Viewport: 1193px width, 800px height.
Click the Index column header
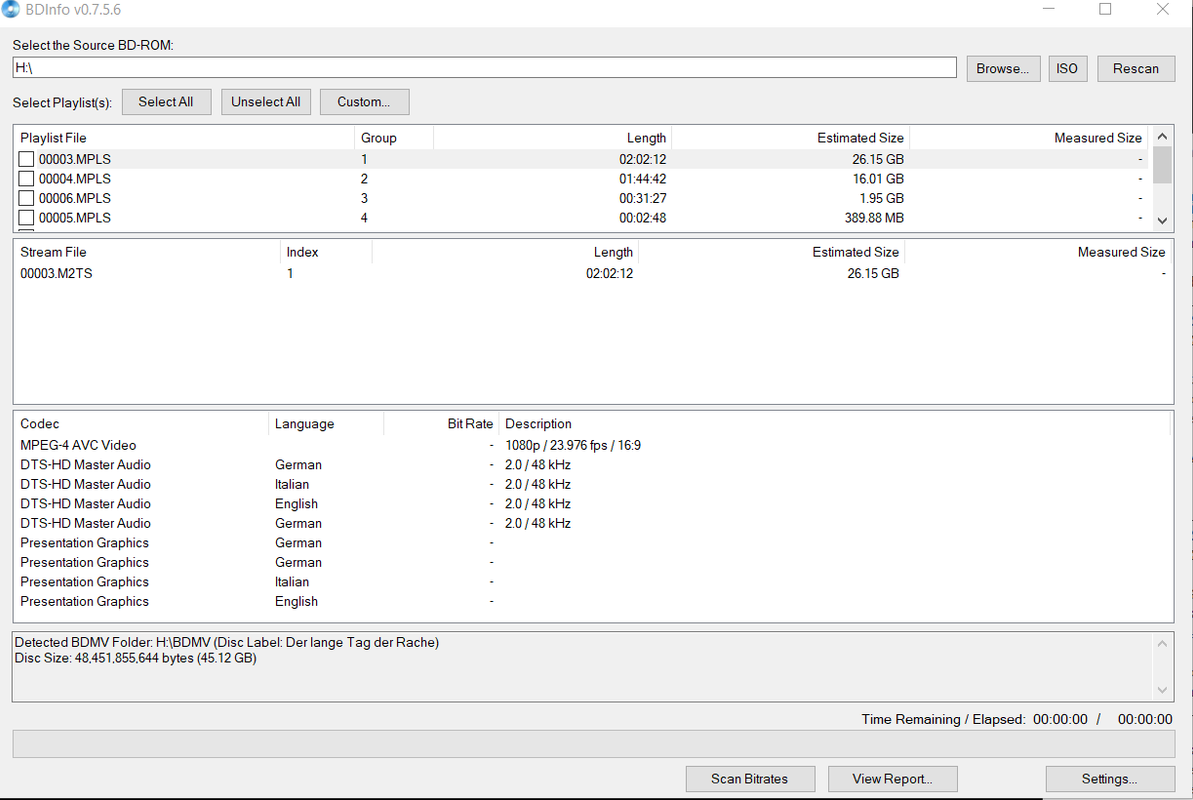326,252
